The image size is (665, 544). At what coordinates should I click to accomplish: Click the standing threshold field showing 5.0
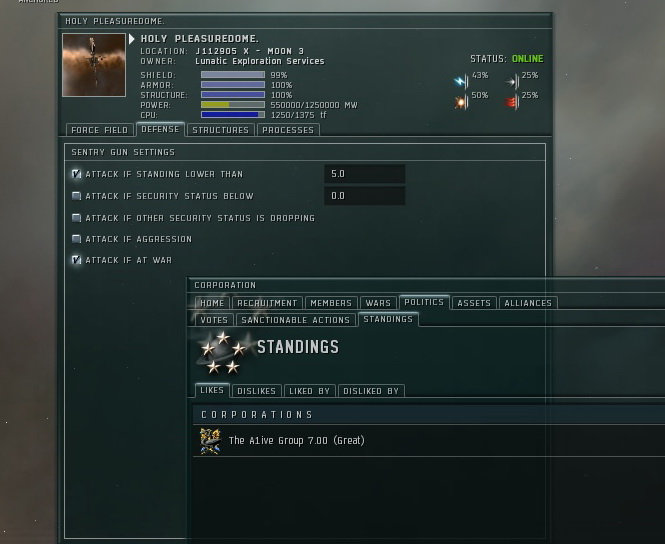tap(365, 174)
